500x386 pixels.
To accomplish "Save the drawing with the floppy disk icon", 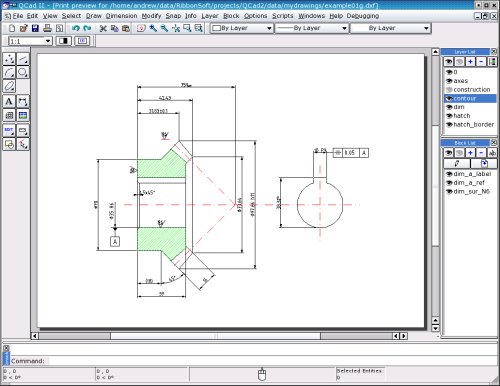I will (35, 28).
